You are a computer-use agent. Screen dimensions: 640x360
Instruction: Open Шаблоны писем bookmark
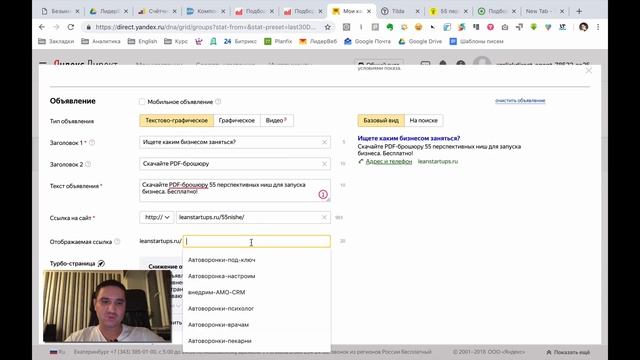(476, 41)
